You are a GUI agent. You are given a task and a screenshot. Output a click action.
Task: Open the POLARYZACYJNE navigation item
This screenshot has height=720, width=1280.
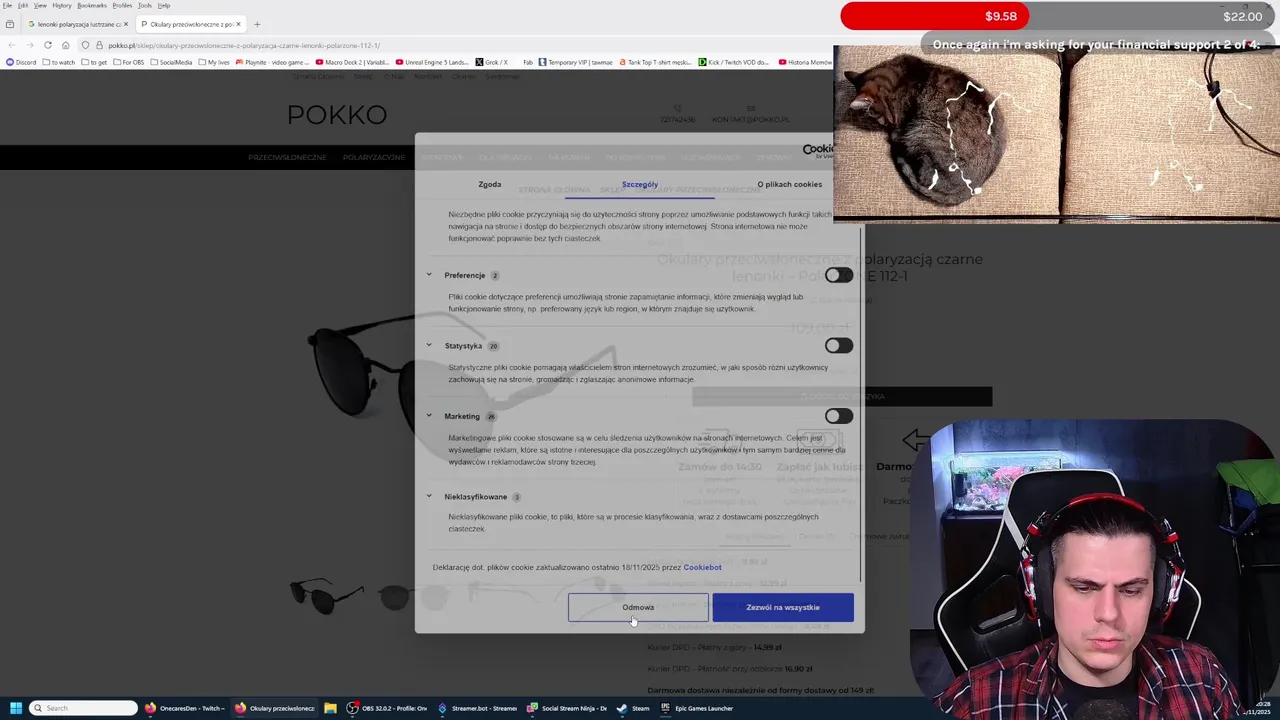(374, 157)
